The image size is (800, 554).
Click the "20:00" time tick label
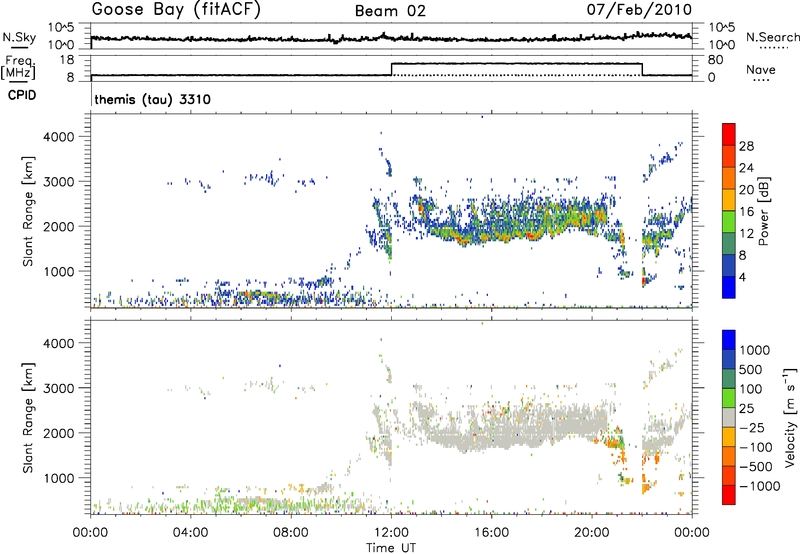tap(592, 533)
